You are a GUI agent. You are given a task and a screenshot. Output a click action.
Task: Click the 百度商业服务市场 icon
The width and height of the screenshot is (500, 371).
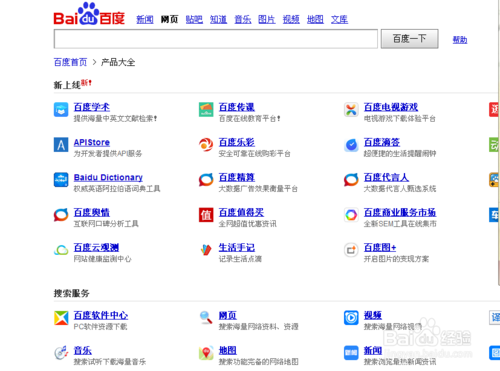(351, 215)
